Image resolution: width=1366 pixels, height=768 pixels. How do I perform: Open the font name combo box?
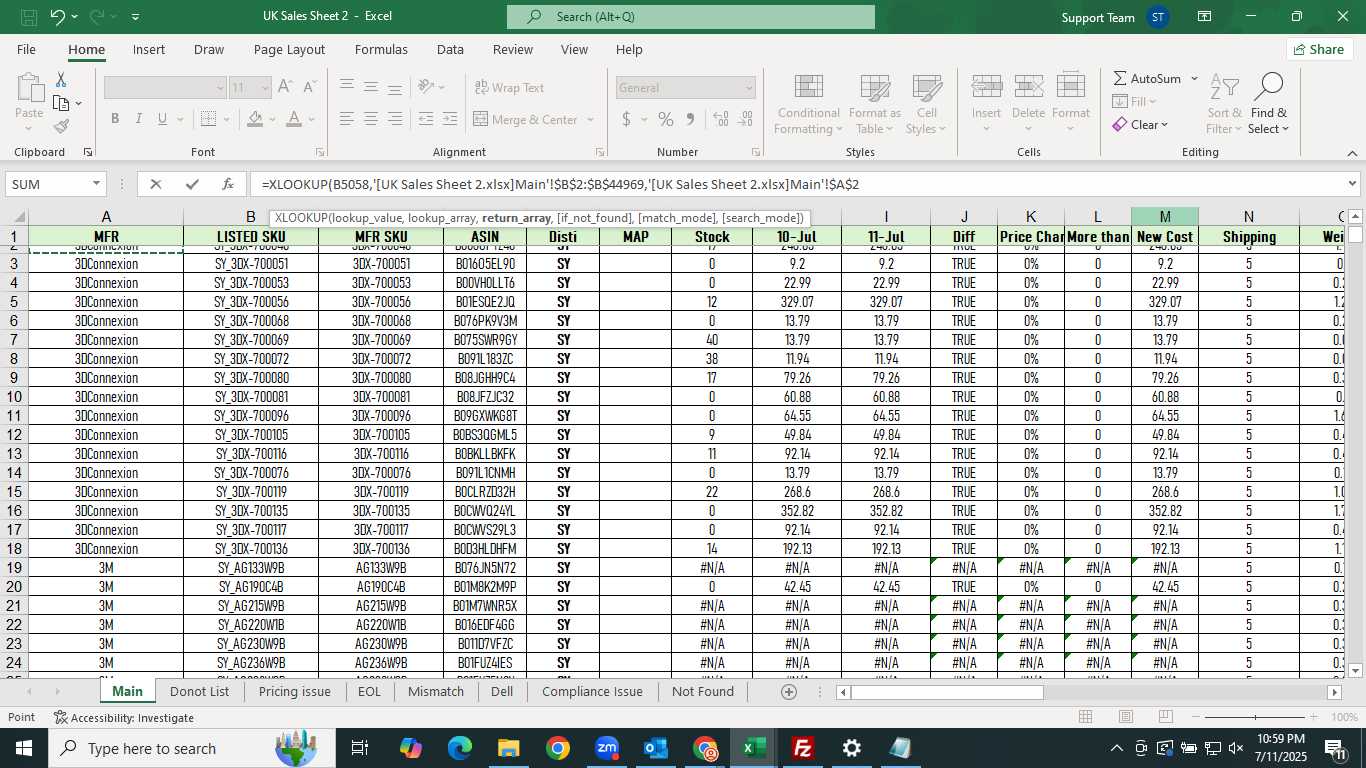pyautogui.click(x=165, y=88)
